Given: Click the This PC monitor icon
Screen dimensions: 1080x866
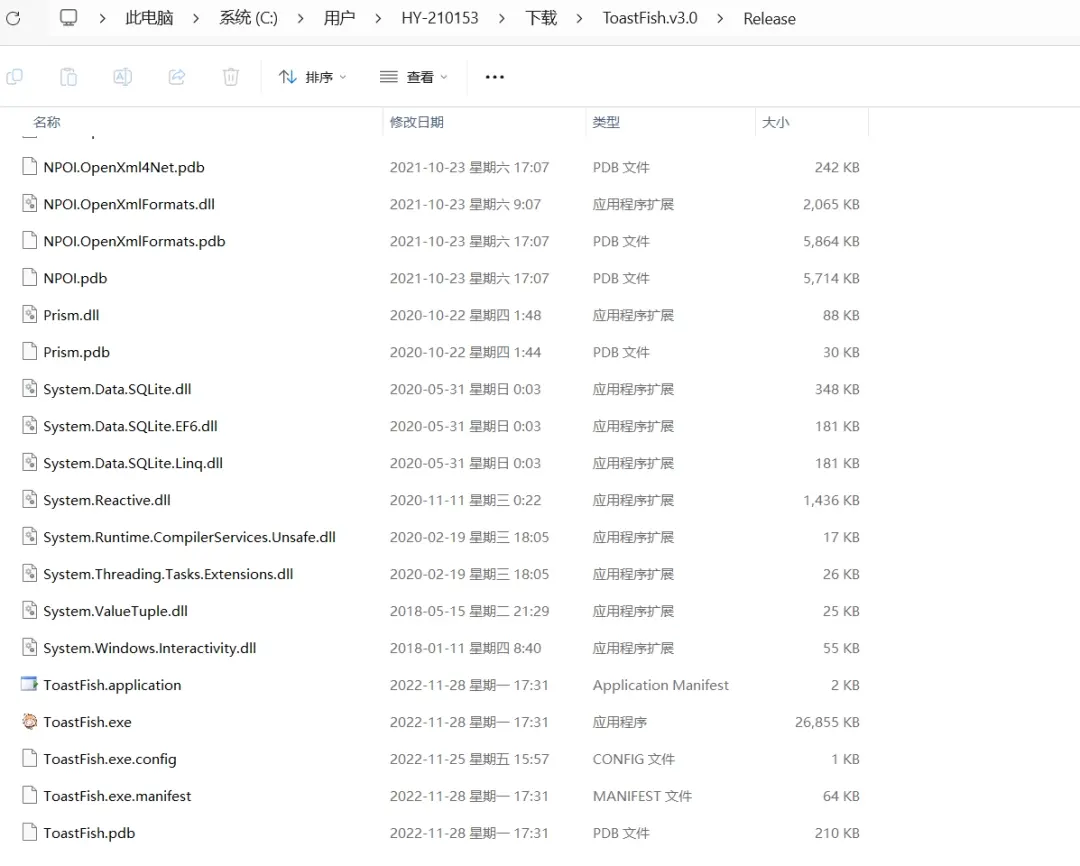Looking at the screenshot, I should (68, 18).
